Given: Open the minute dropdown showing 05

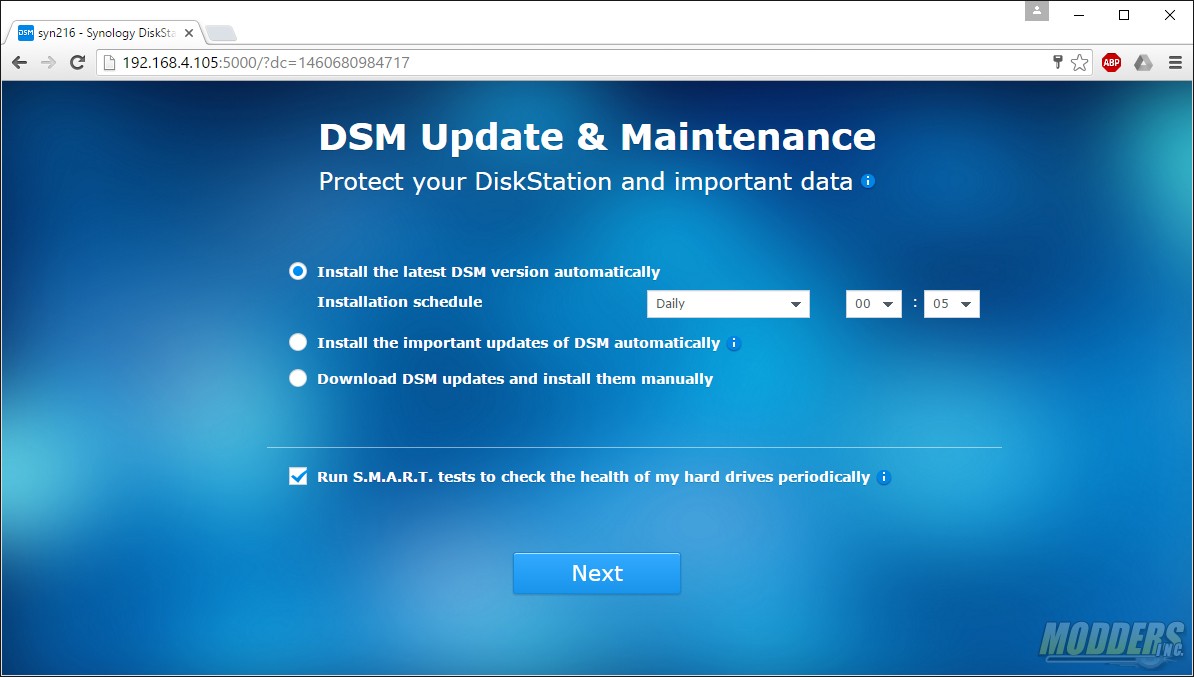Looking at the screenshot, I should pos(952,304).
